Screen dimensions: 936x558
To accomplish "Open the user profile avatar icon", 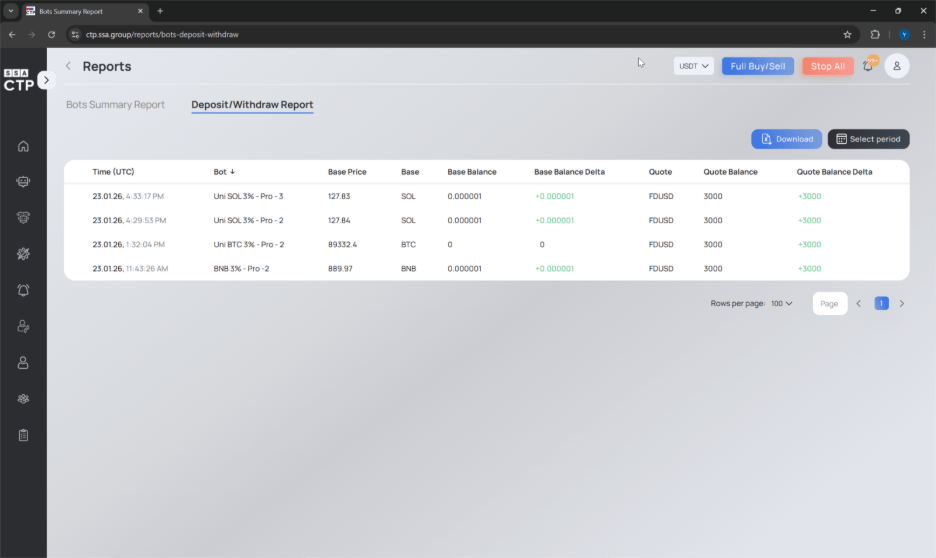I will point(897,66).
